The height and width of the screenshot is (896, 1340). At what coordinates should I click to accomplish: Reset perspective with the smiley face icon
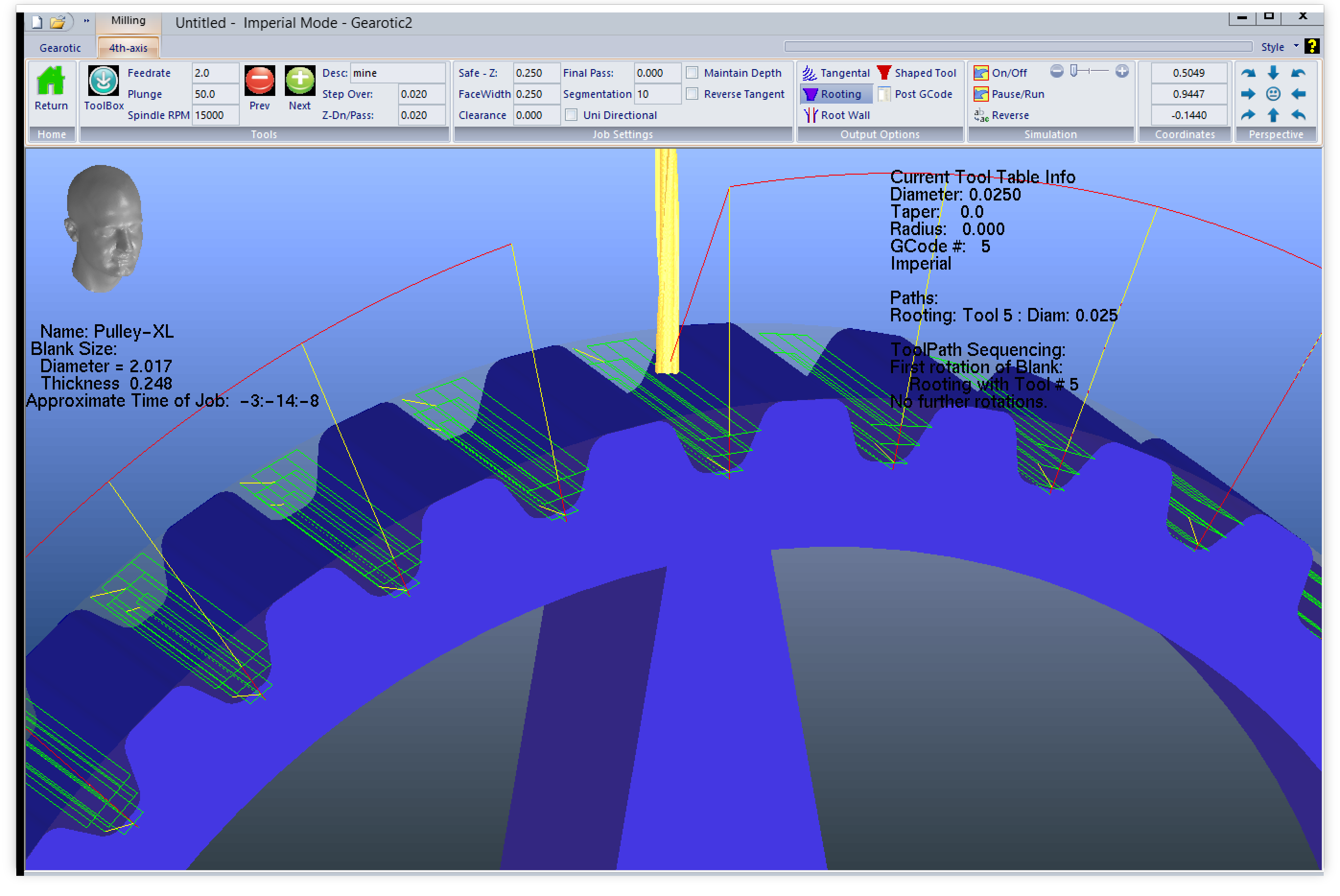click(1273, 94)
